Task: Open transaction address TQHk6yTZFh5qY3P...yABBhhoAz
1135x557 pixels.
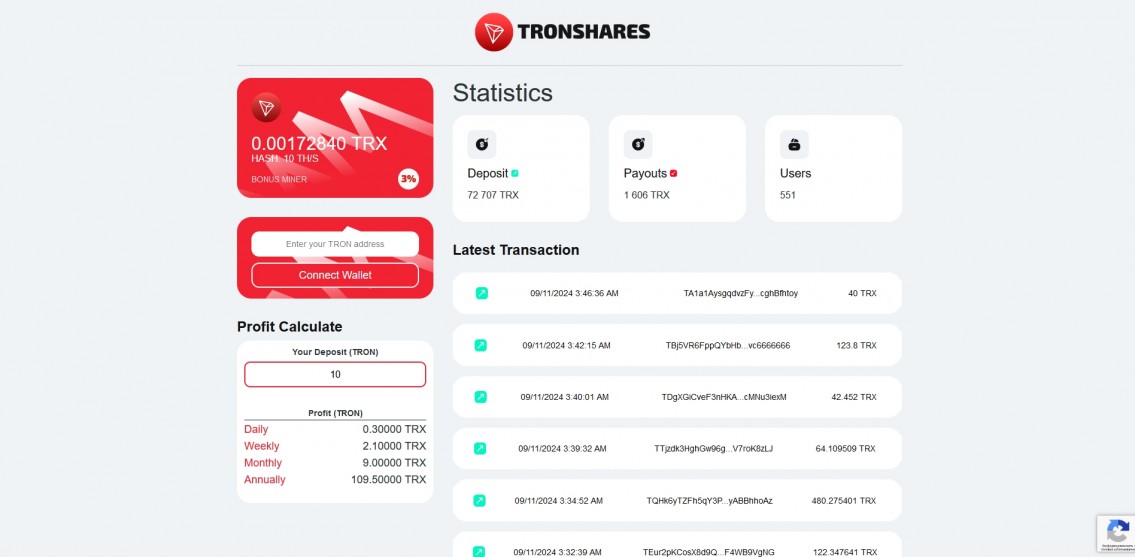Action: 709,501
